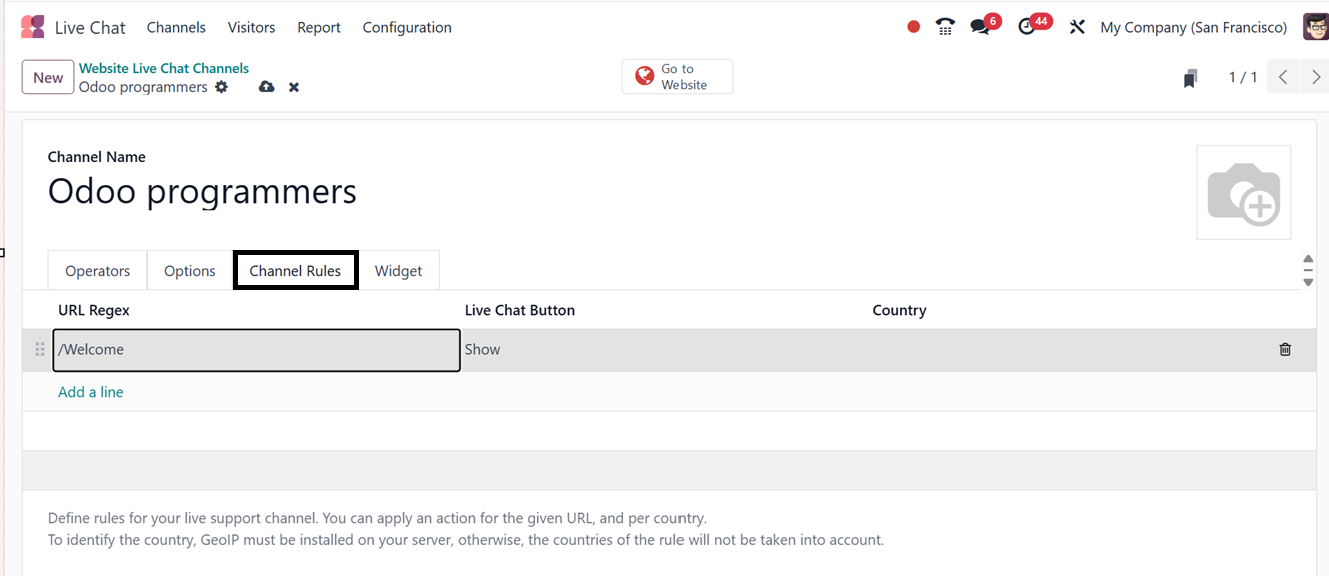Go to next record with right arrow
This screenshot has width=1329, height=576.
pos(1315,77)
